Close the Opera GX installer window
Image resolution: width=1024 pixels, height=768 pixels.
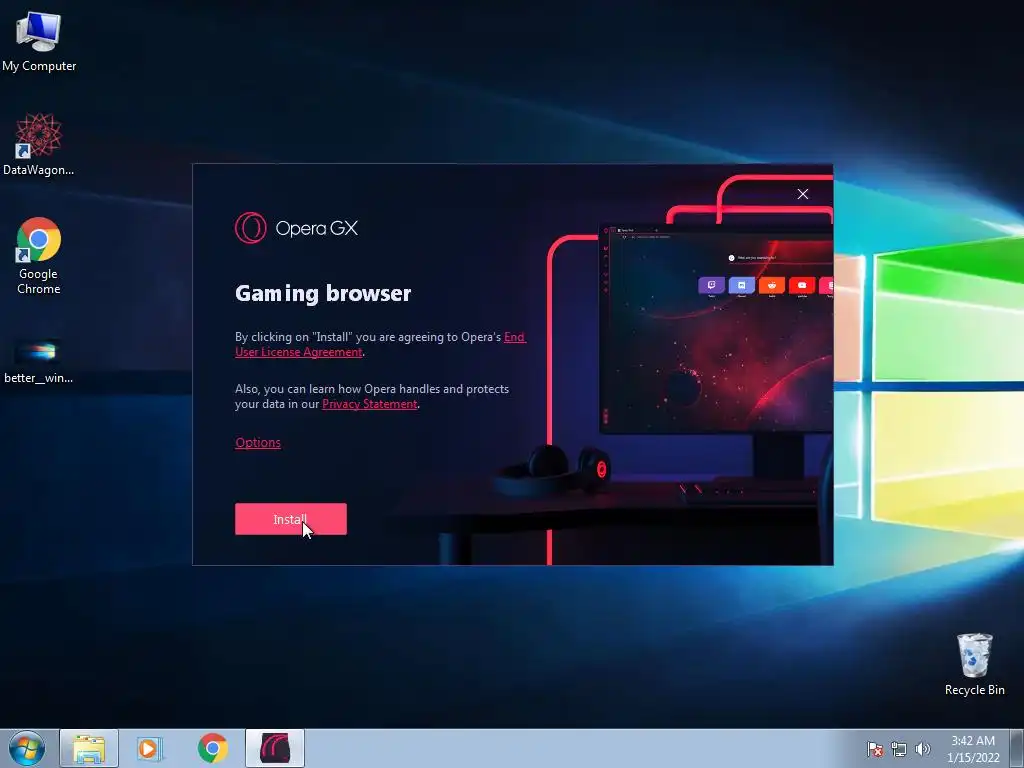pyautogui.click(x=803, y=194)
